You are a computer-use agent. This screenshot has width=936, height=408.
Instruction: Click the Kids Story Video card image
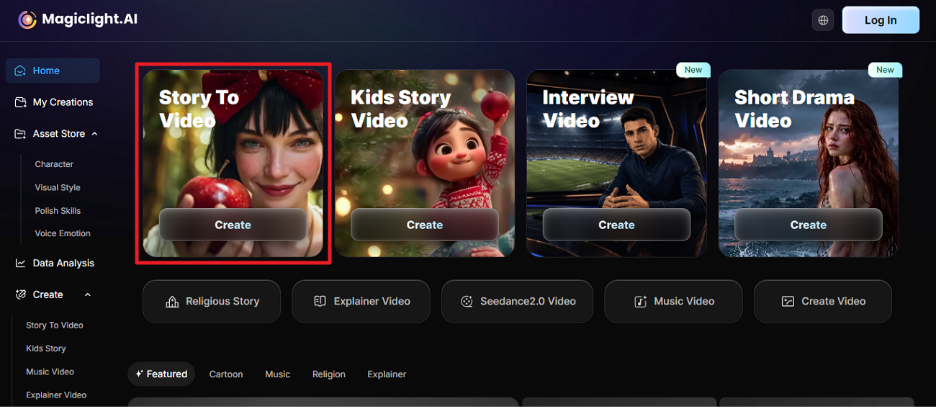coord(424,163)
